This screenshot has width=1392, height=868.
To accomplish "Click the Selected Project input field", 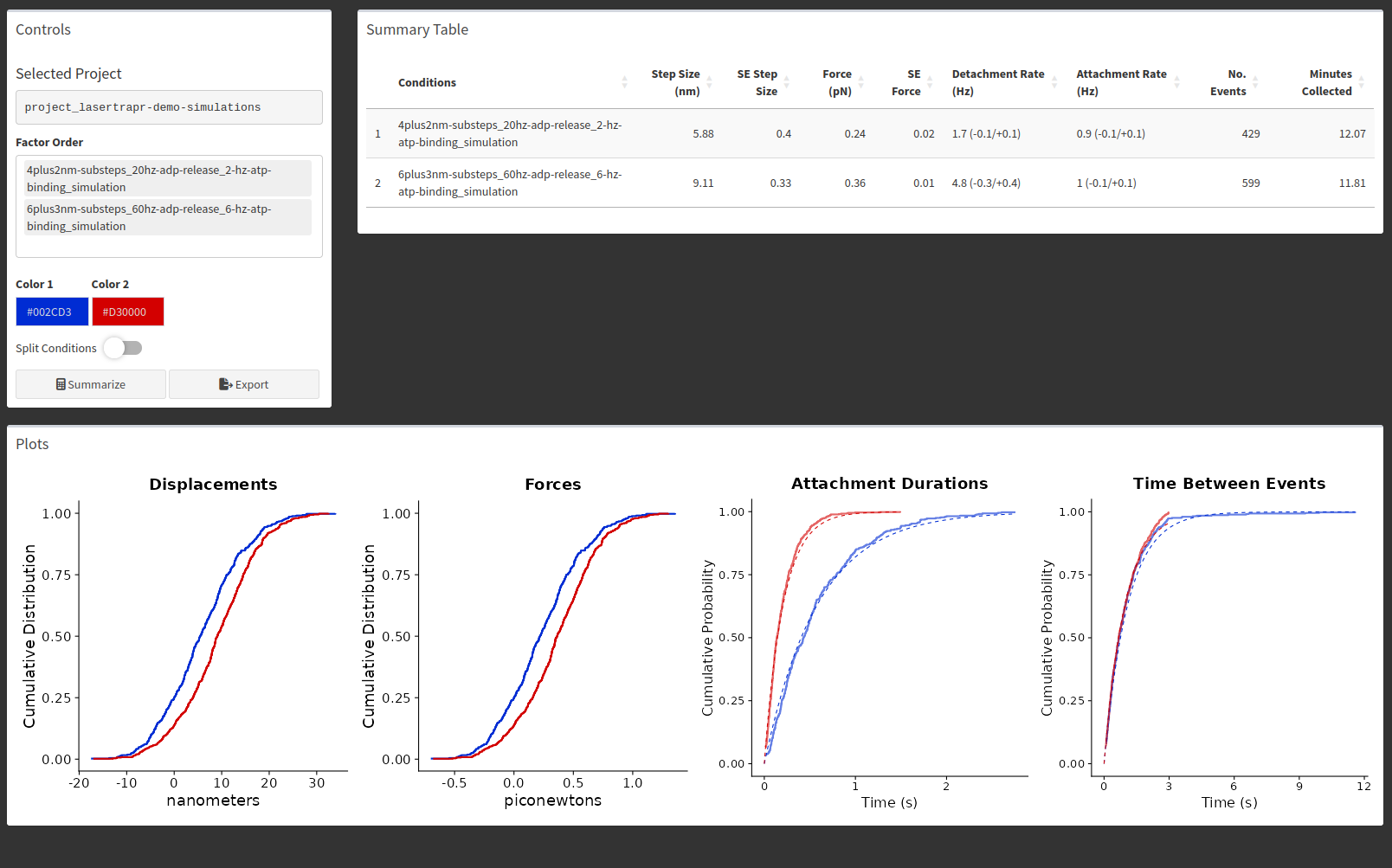I will pyautogui.click(x=169, y=107).
